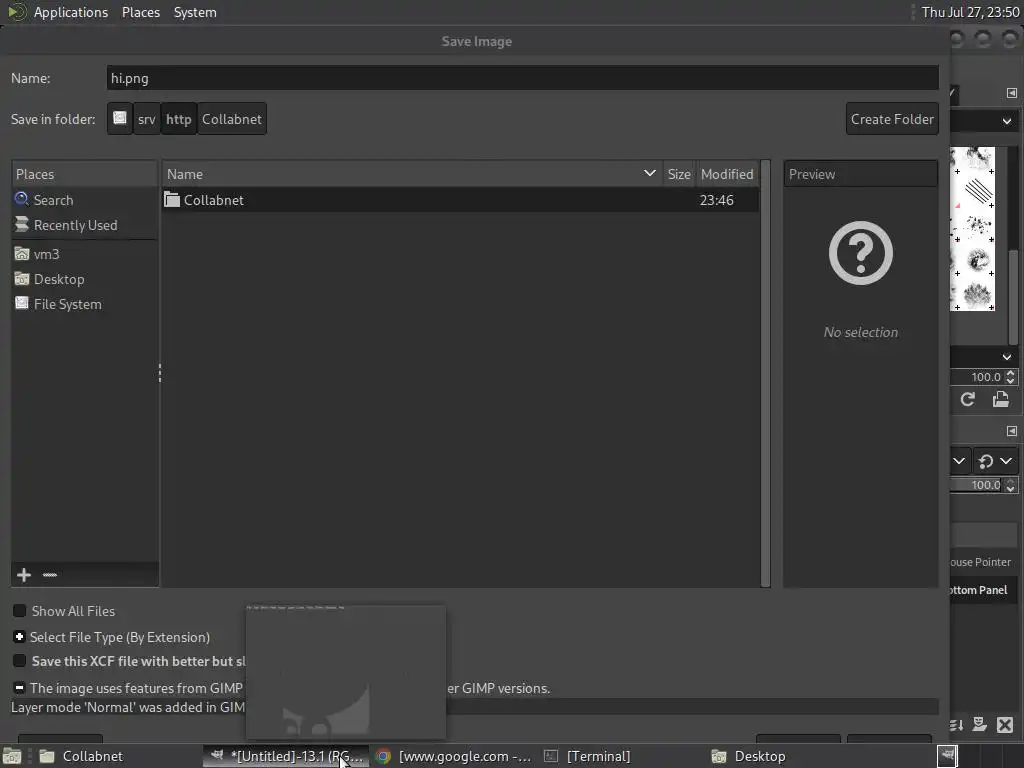Click the 23:46 modified time cell
This screenshot has width=1024, height=768.
coord(716,200)
